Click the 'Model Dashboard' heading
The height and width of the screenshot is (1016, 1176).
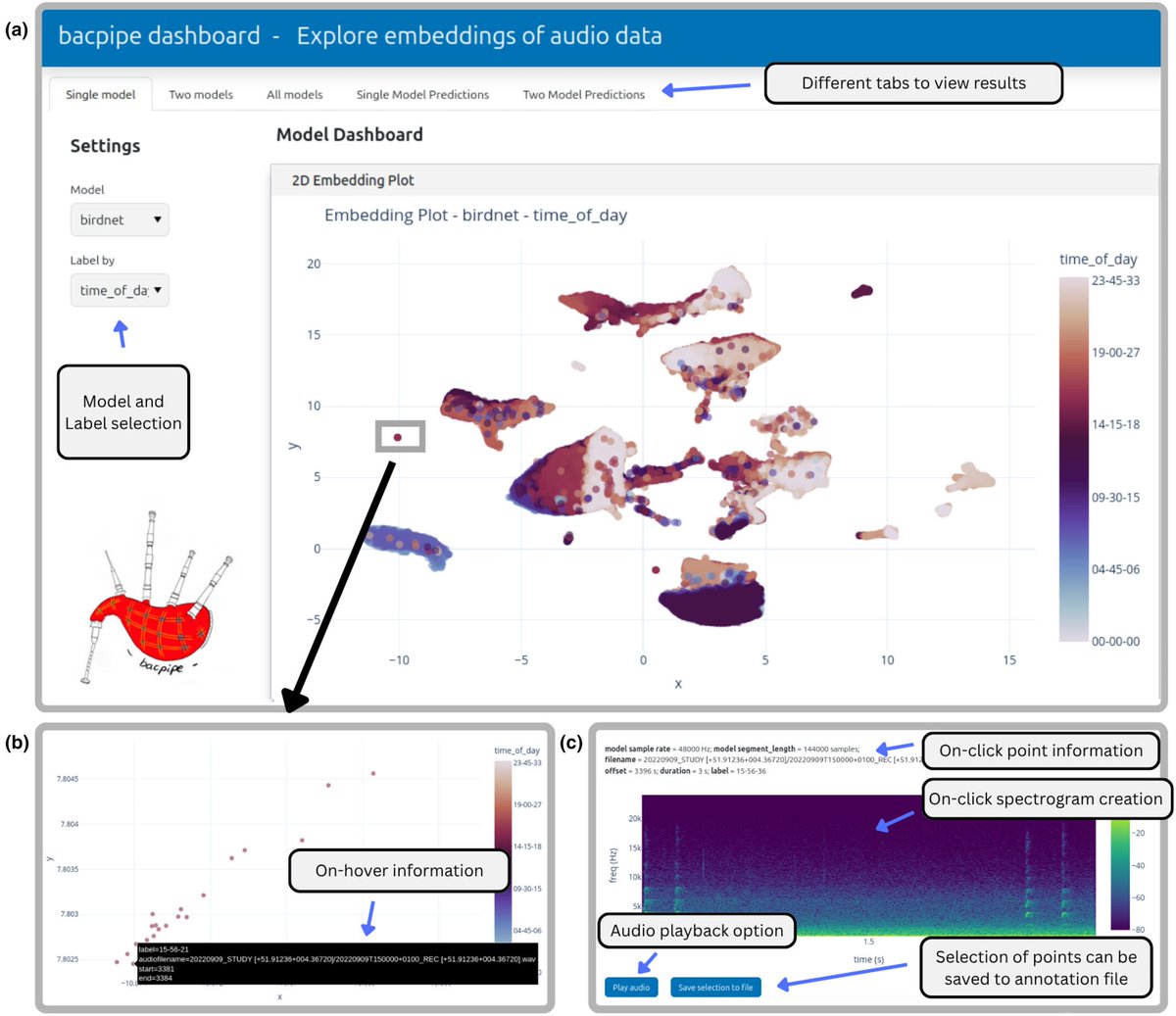(349, 135)
